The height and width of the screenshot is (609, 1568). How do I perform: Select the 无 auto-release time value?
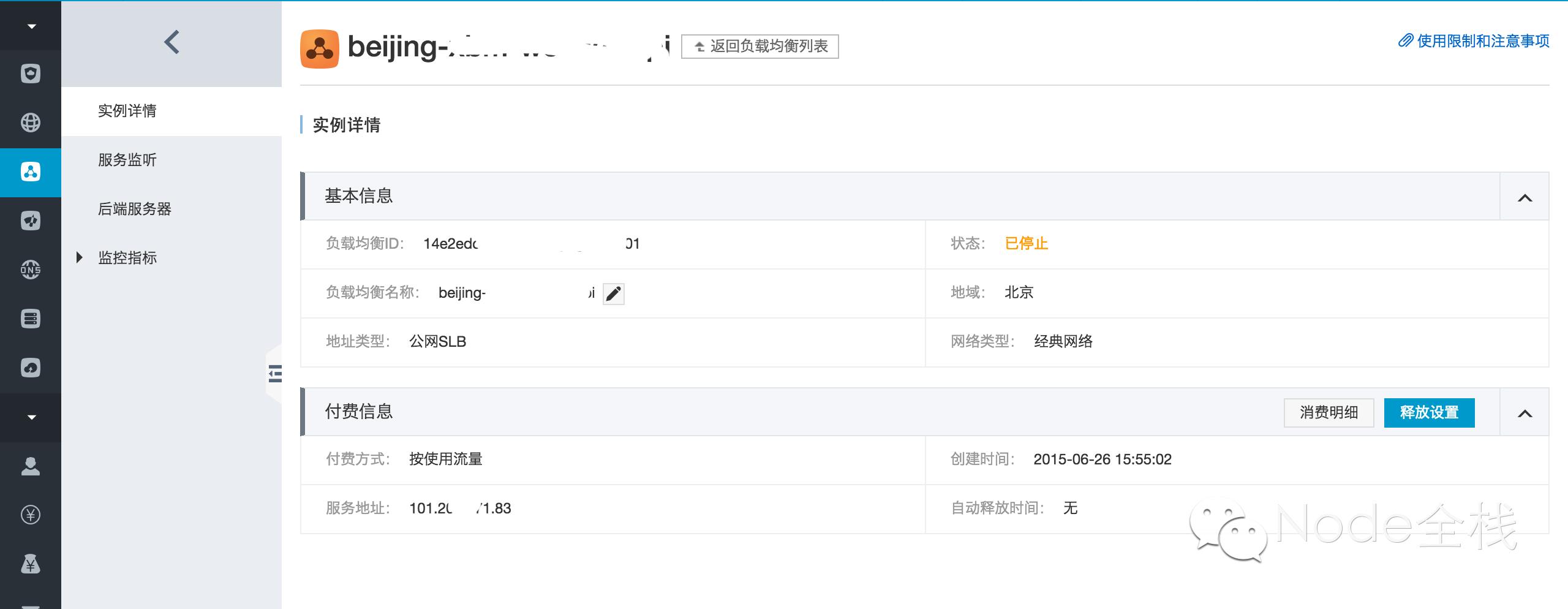tap(1070, 508)
